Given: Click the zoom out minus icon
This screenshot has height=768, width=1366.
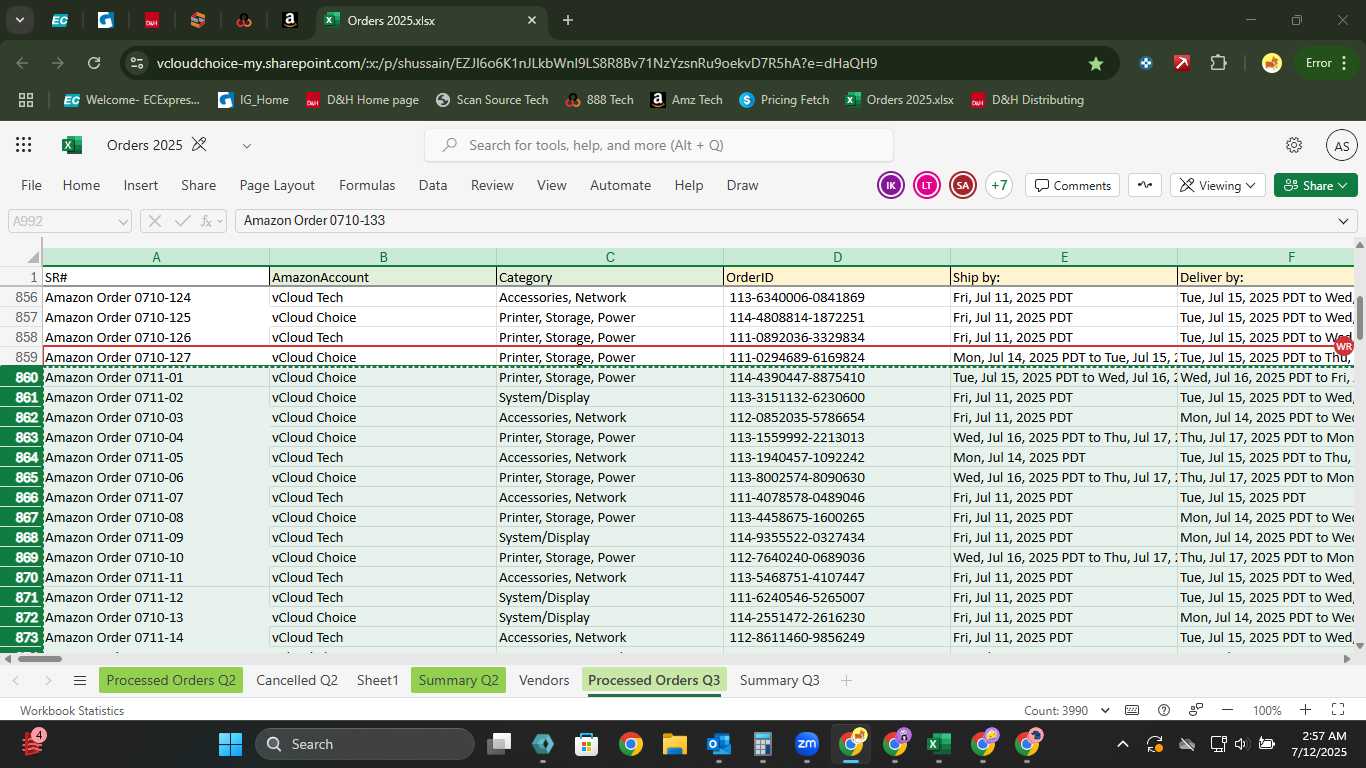Looking at the screenshot, I should click(x=1228, y=710).
